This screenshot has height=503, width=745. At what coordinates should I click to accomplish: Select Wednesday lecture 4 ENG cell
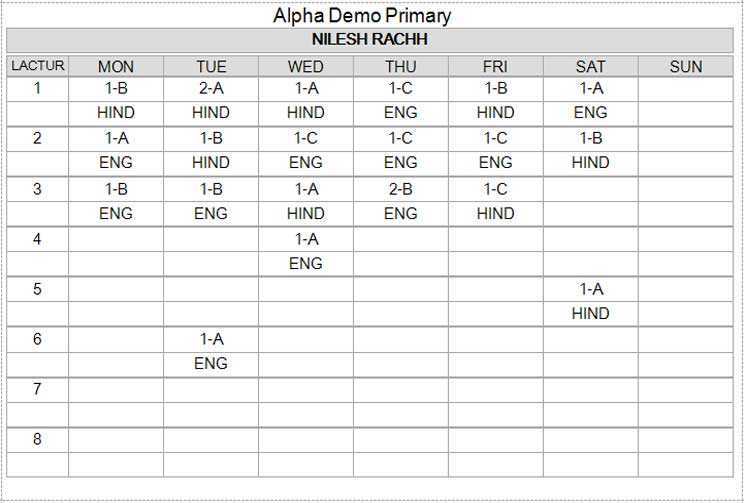click(306, 264)
